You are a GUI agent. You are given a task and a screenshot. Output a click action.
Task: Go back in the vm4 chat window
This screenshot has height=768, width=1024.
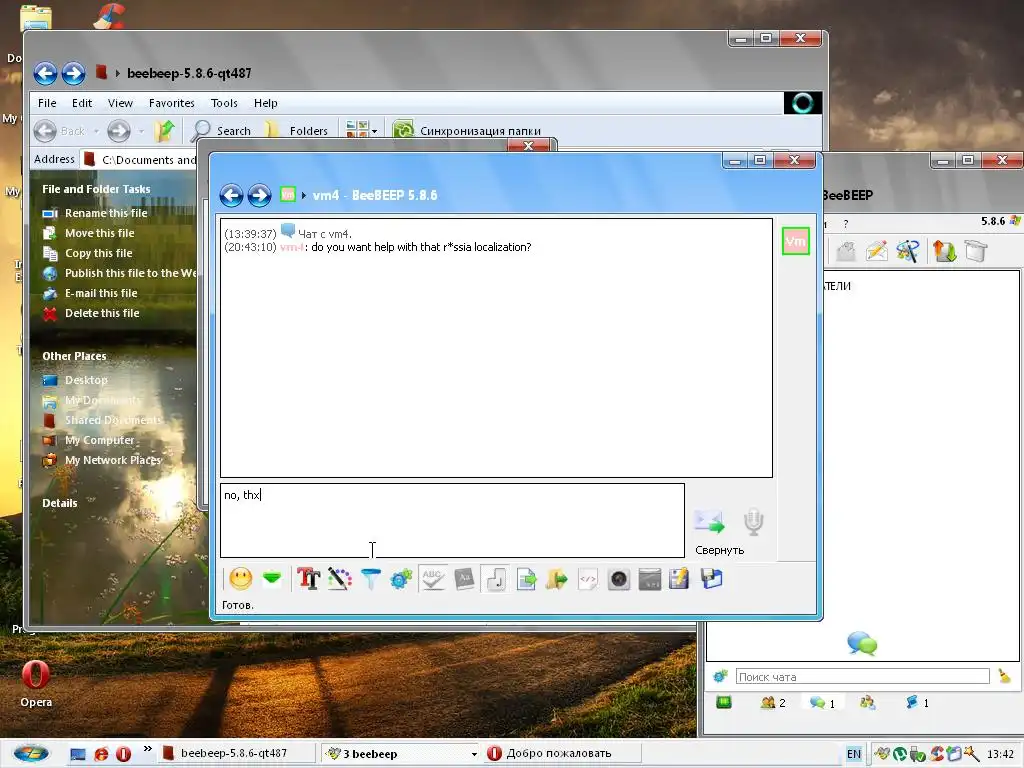[x=231, y=195]
